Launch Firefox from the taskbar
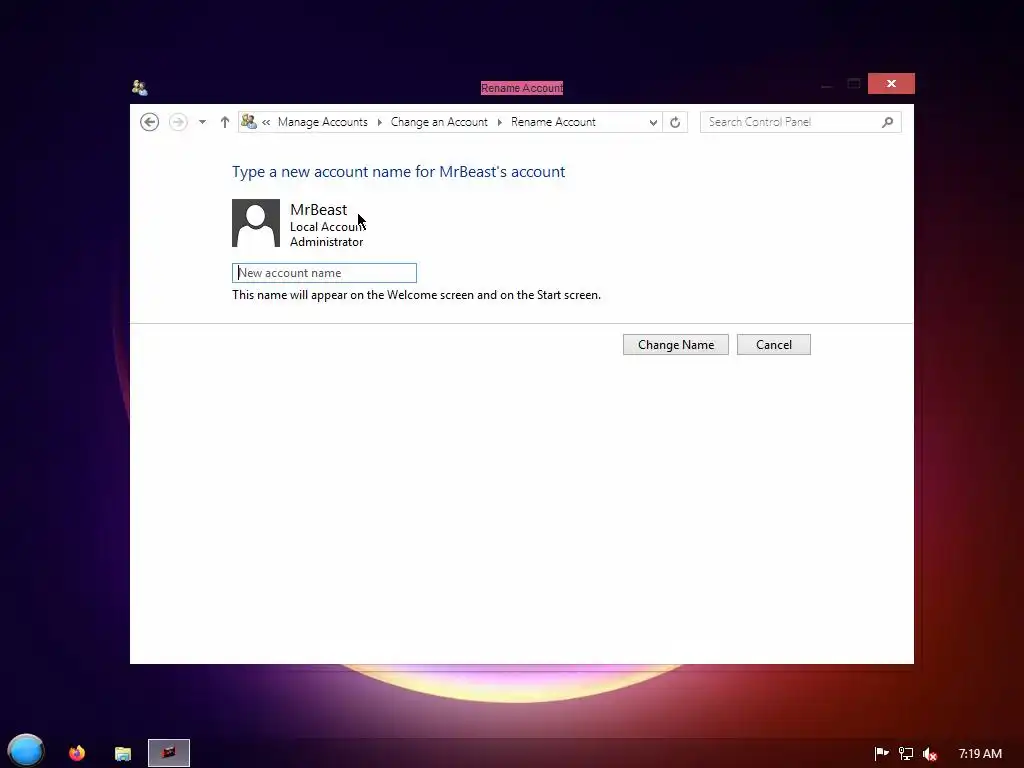Screen dimensions: 1024x768 point(77,753)
